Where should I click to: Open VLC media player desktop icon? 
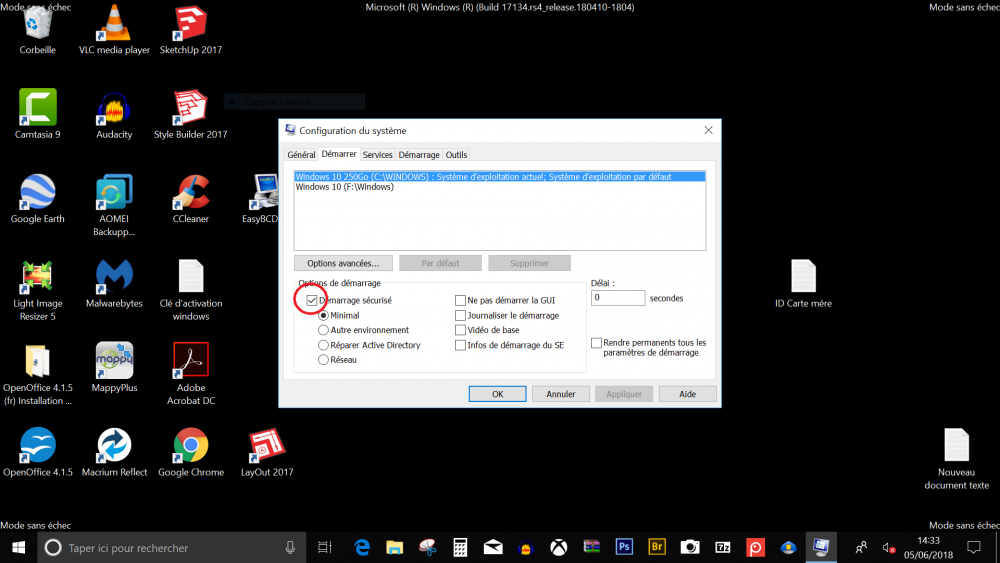(x=114, y=25)
